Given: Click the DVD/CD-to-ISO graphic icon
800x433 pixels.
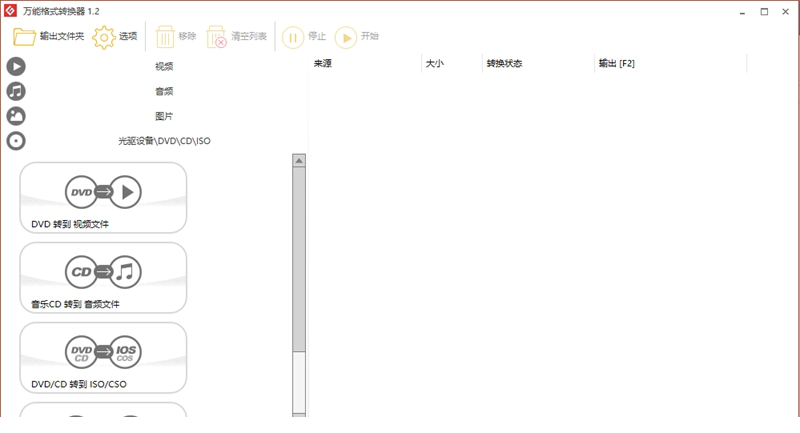Looking at the screenshot, I should point(103,352).
